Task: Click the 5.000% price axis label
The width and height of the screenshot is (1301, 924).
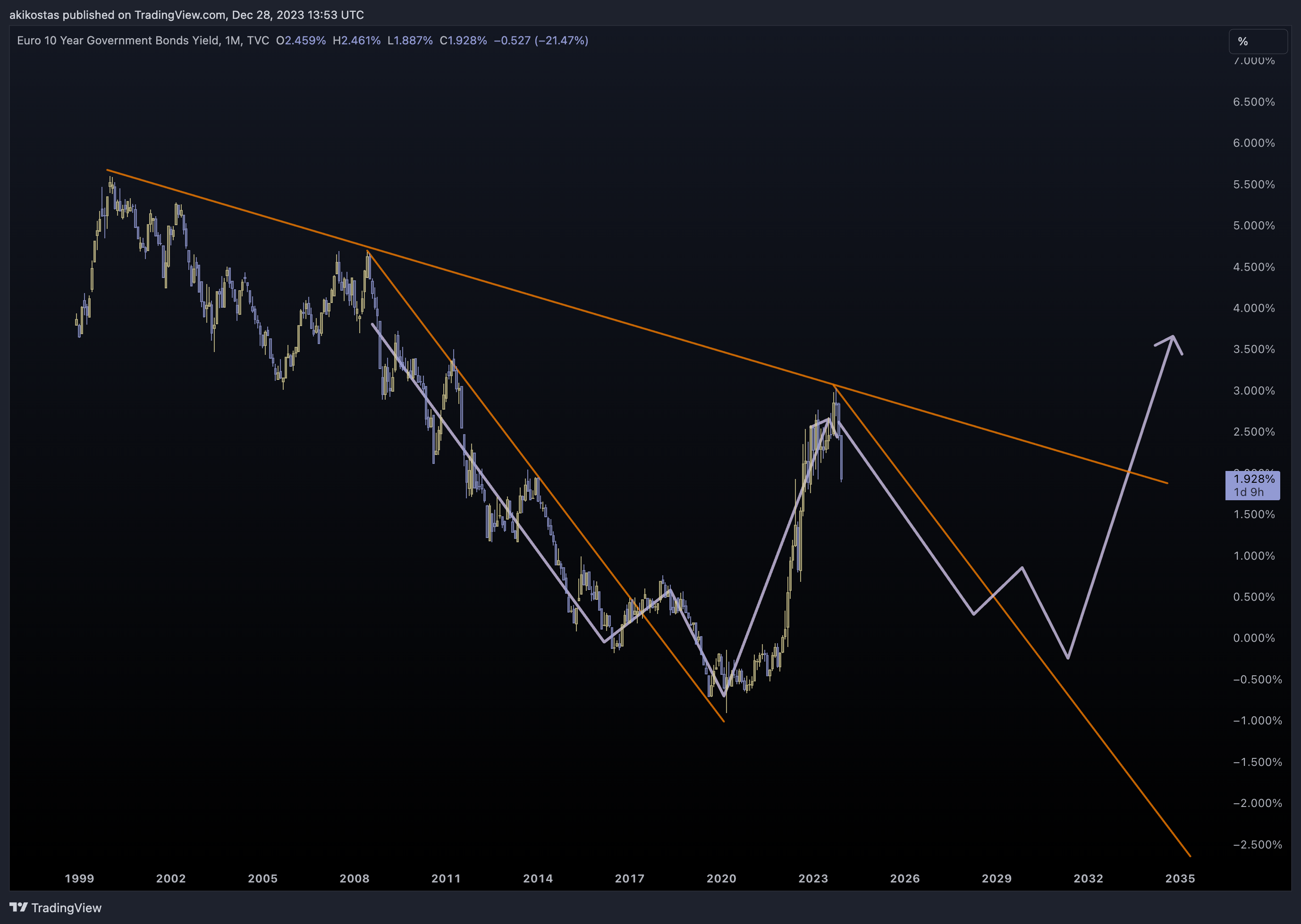Action: point(1254,225)
